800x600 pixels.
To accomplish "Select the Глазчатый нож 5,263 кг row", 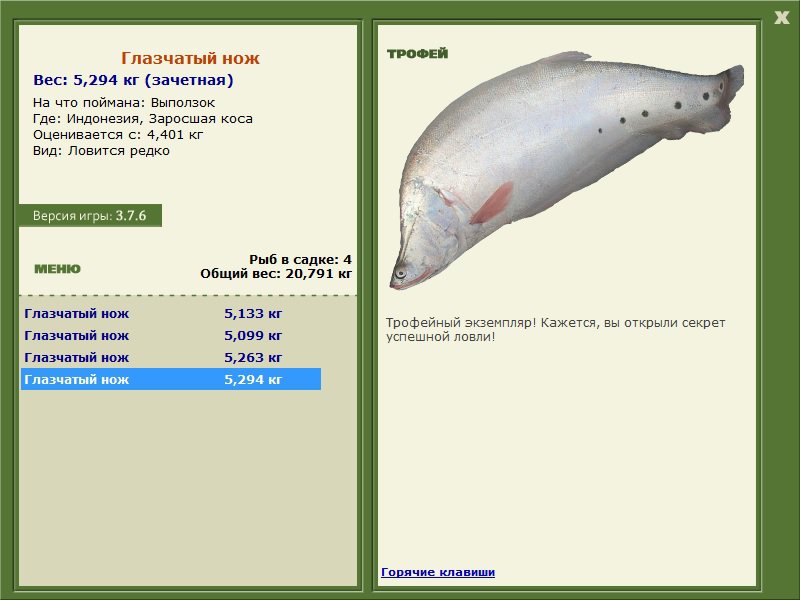I will pyautogui.click(x=171, y=357).
